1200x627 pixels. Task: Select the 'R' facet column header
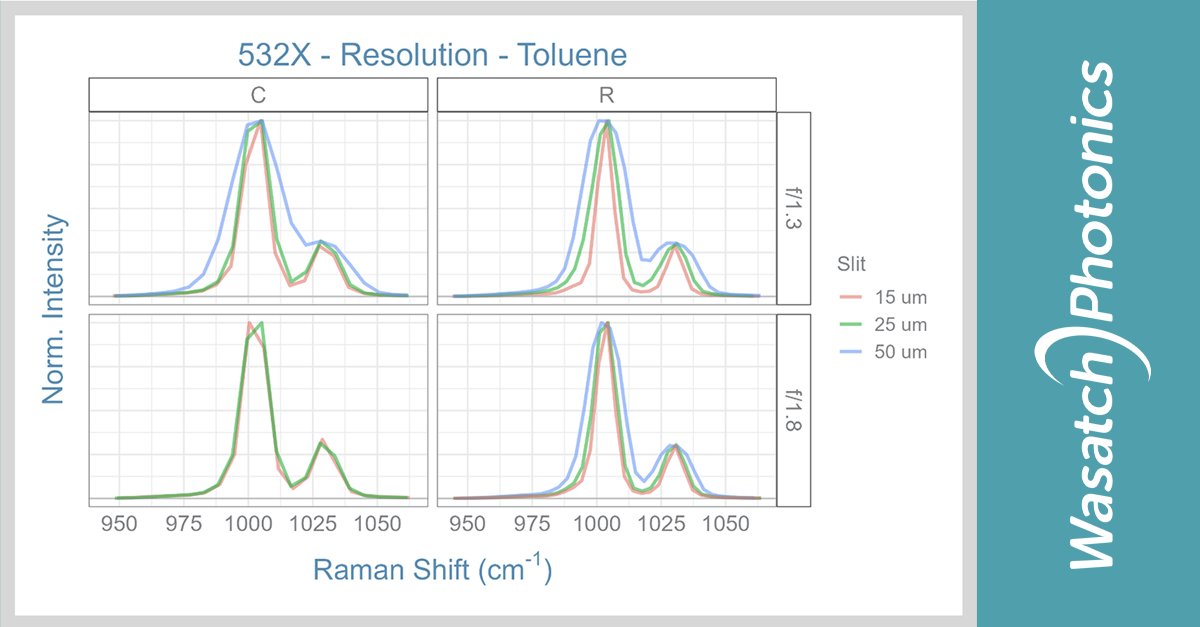[607, 96]
